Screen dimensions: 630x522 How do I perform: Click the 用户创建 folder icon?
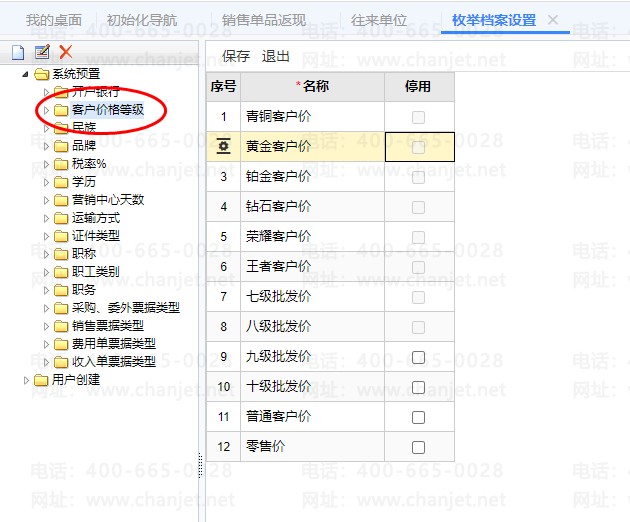click(x=41, y=380)
